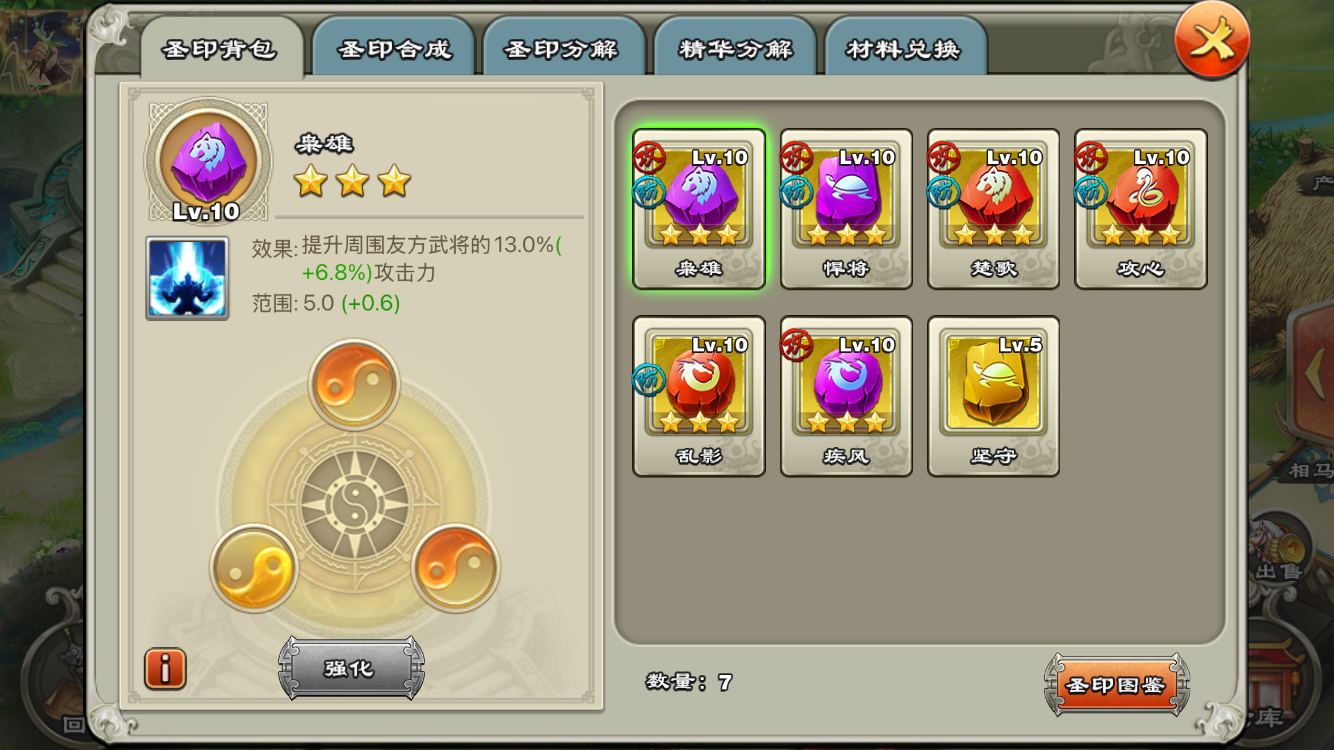The height and width of the screenshot is (750, 1334).
Task: Select the 楚歌 red seal item
Action: (x=993, y=209)
